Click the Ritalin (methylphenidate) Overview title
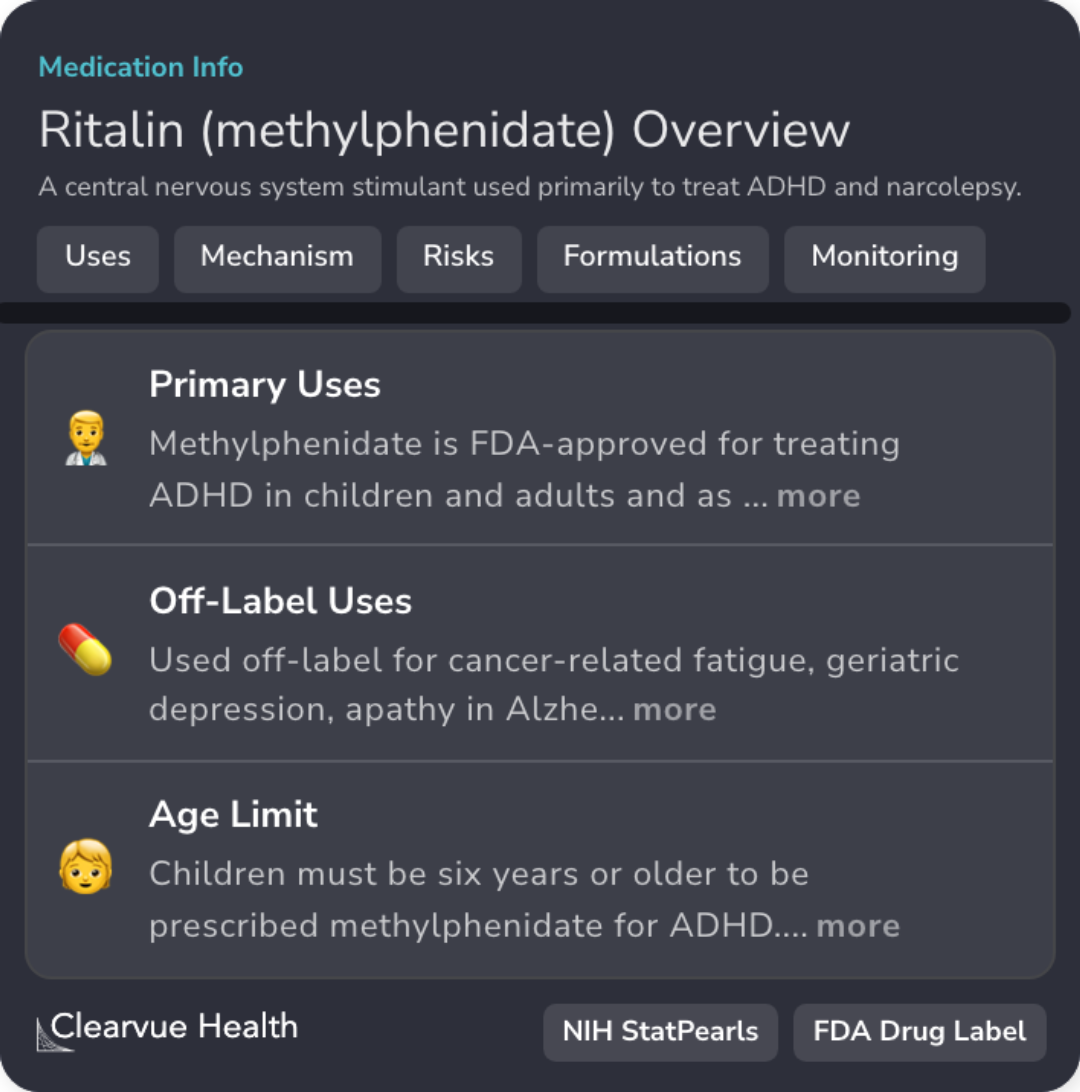Image resolution: width=1080 pixels, height=1092 pixels. click(444, 130)
